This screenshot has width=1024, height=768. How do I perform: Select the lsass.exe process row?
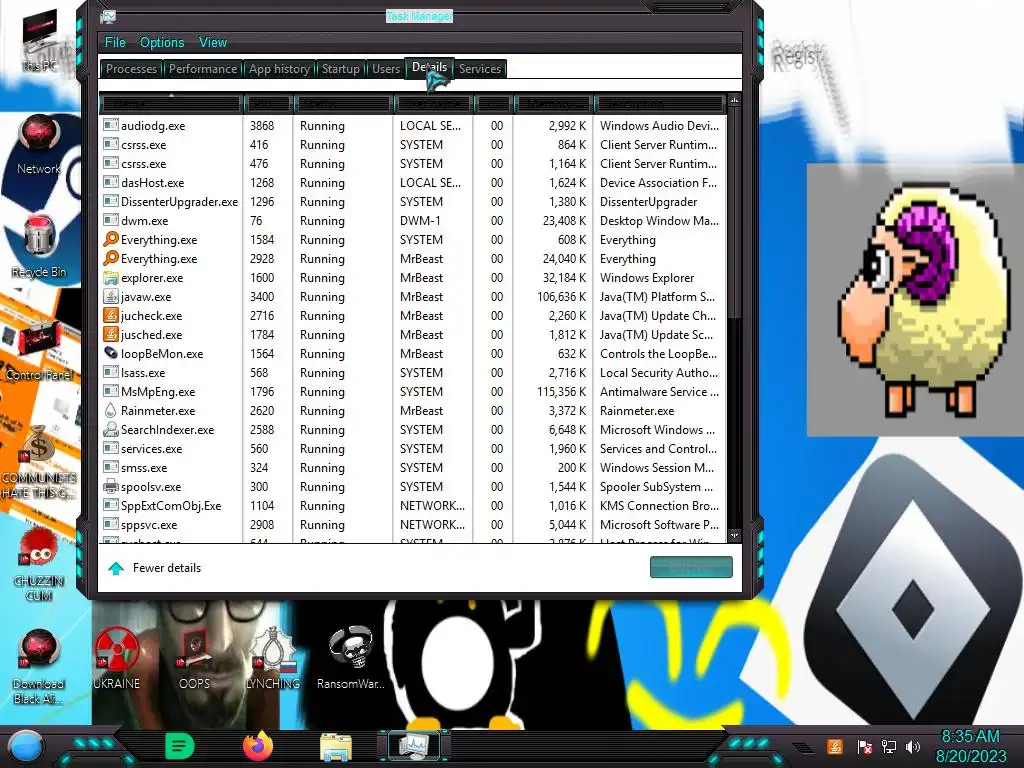click(413, 372)
